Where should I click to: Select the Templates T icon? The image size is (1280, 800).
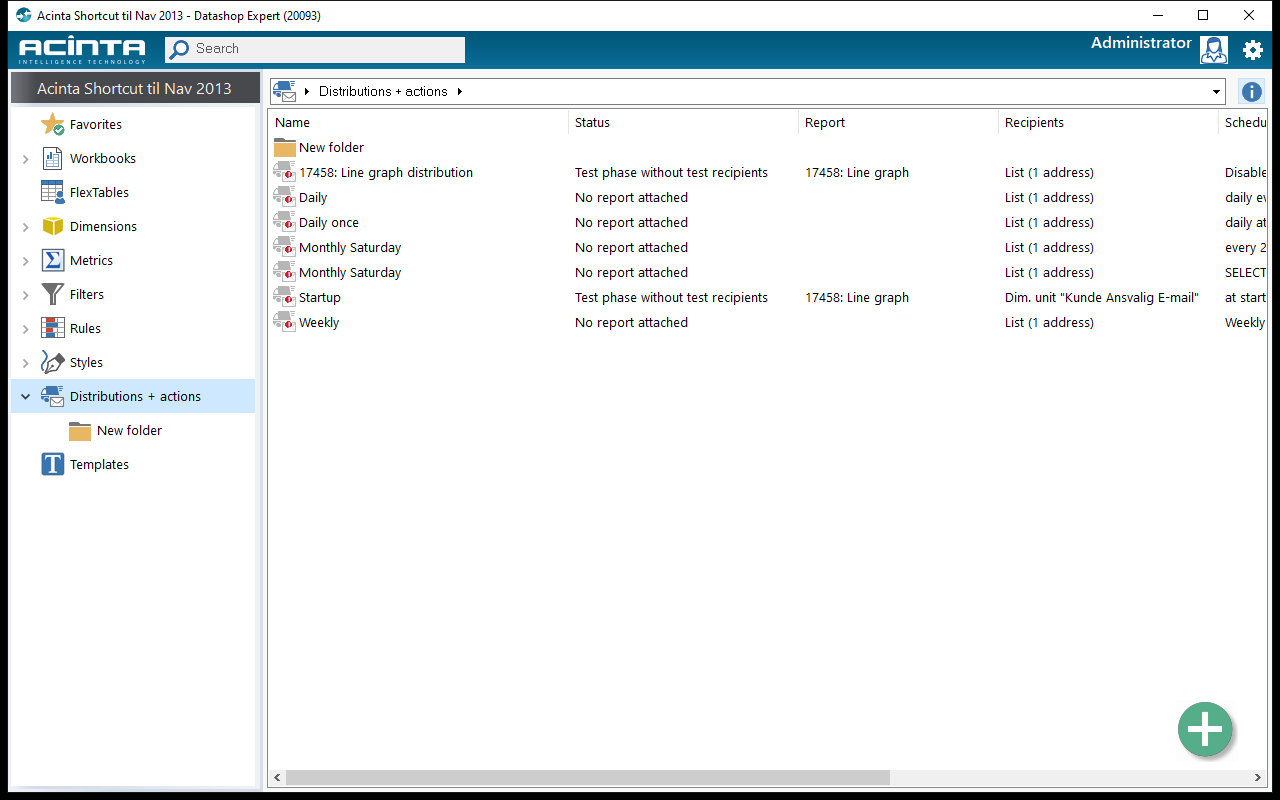[x=52, y=465]
